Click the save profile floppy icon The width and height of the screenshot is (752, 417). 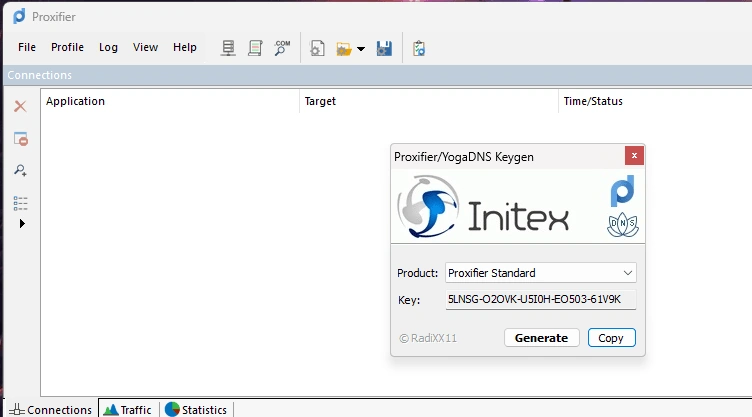(x=384, y=48)
